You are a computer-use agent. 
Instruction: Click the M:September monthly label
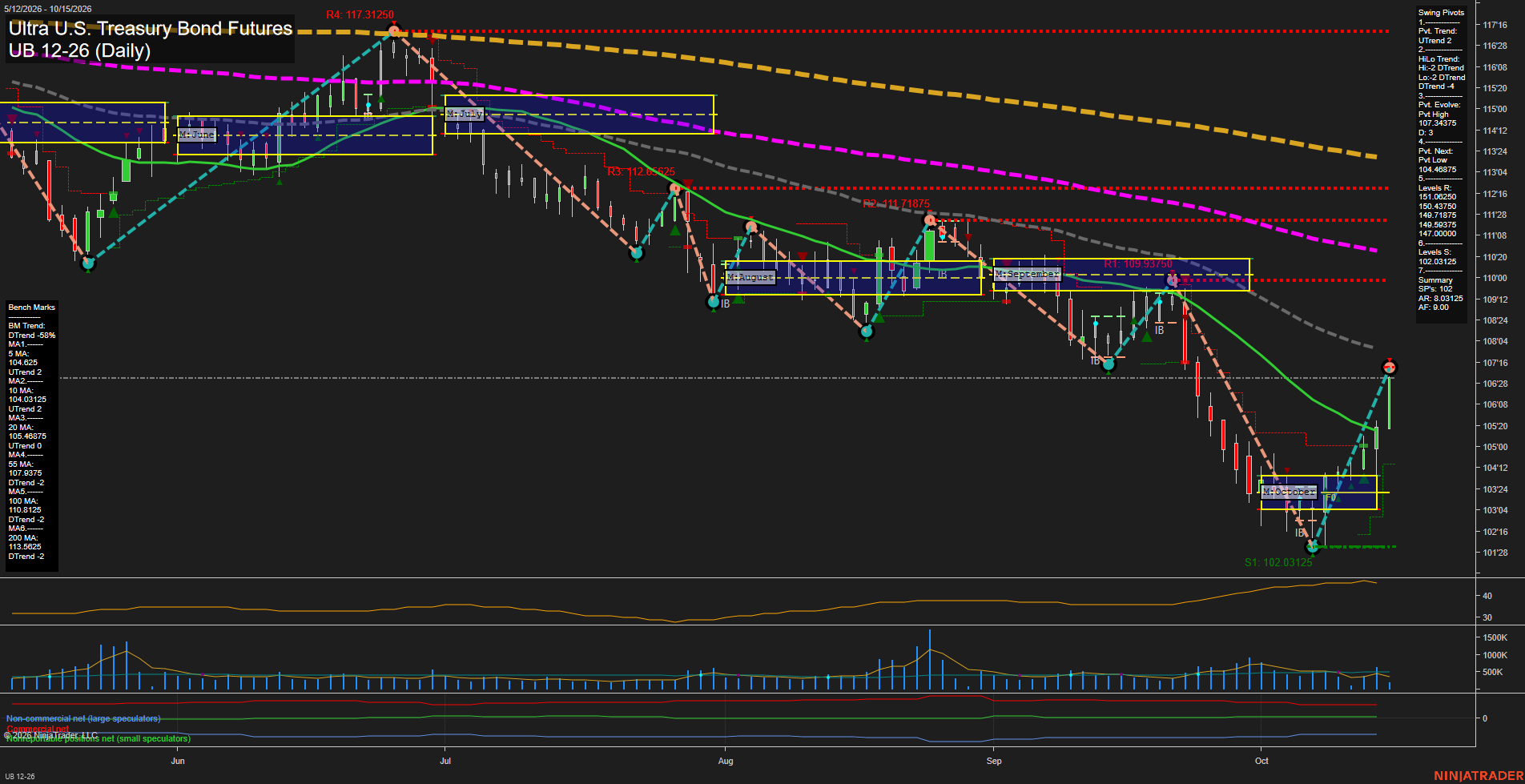pos(1027,274)
